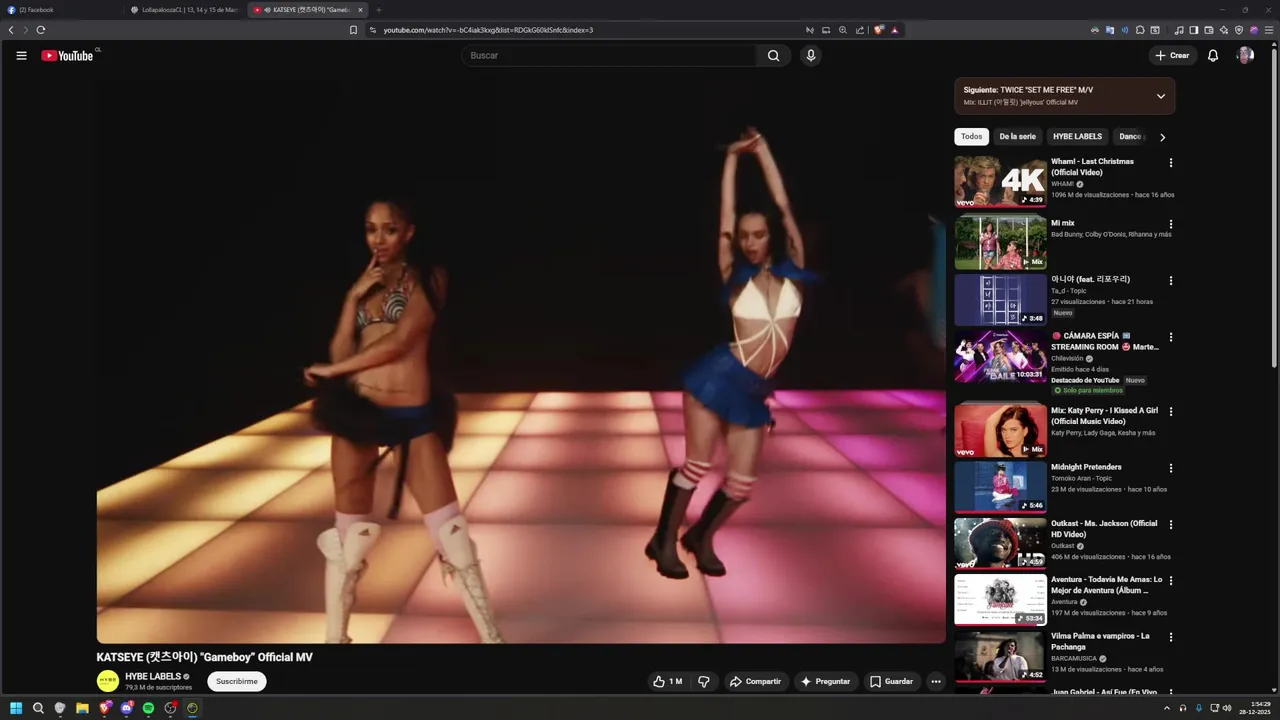This screenshot has width=1280, height=720.
Task: Reload the page with browser refresh icon
Action: tap(41, 30)
